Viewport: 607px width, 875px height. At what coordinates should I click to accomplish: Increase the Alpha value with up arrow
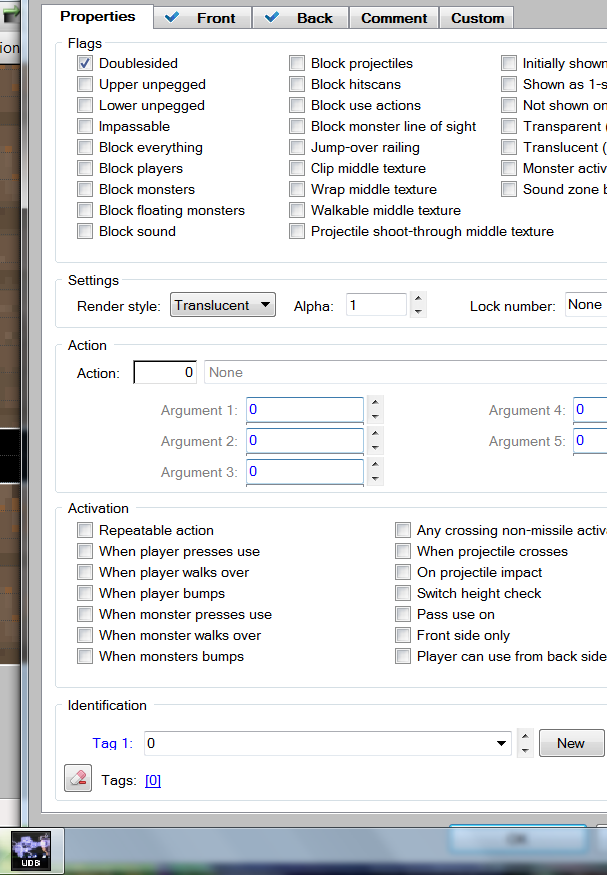click(418, 298)
